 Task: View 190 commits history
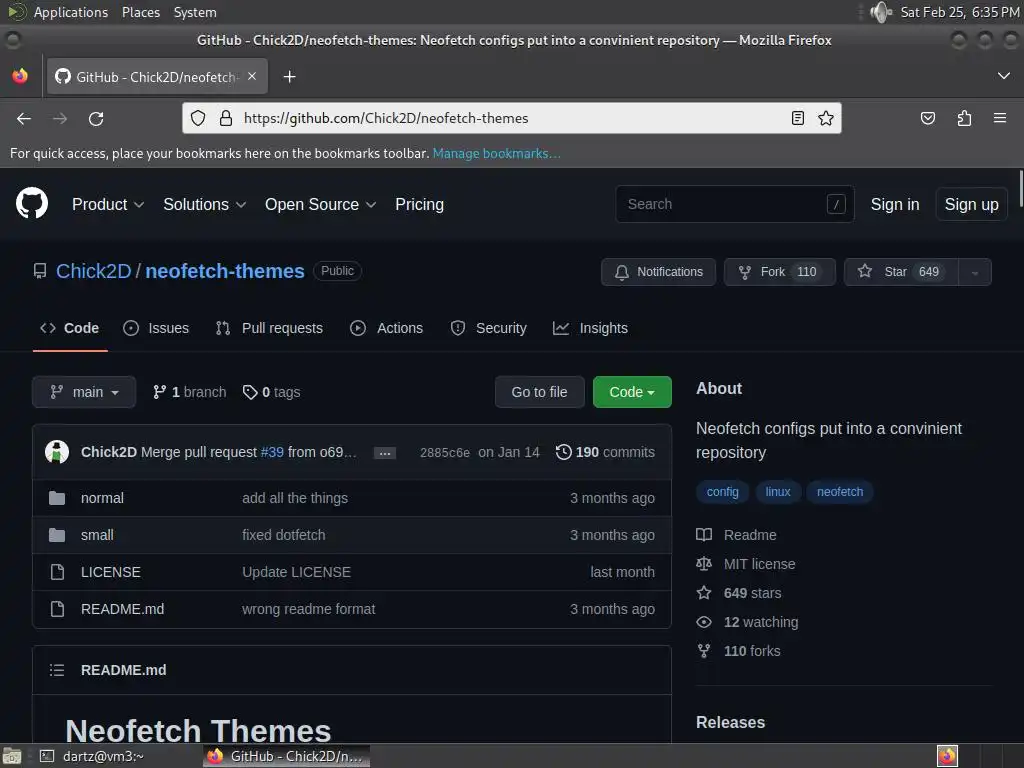coord(605,452)
